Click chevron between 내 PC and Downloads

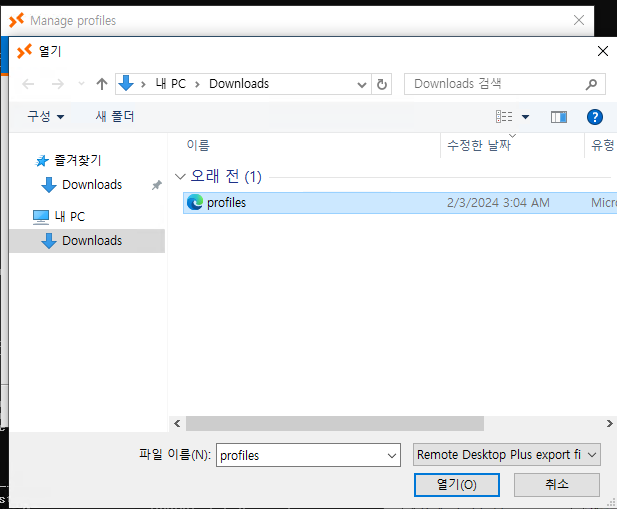click(197, 84)
